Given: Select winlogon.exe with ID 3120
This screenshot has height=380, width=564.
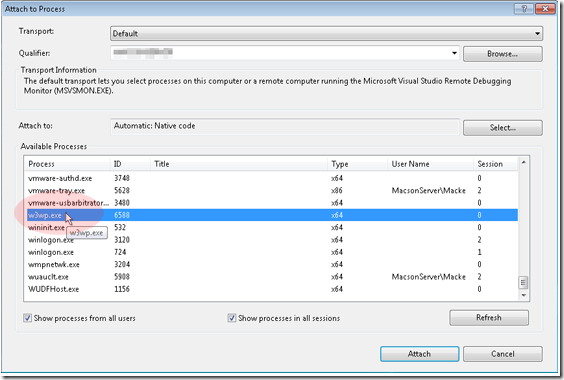Looking at the screenshot, I should [x=272, y=240].
